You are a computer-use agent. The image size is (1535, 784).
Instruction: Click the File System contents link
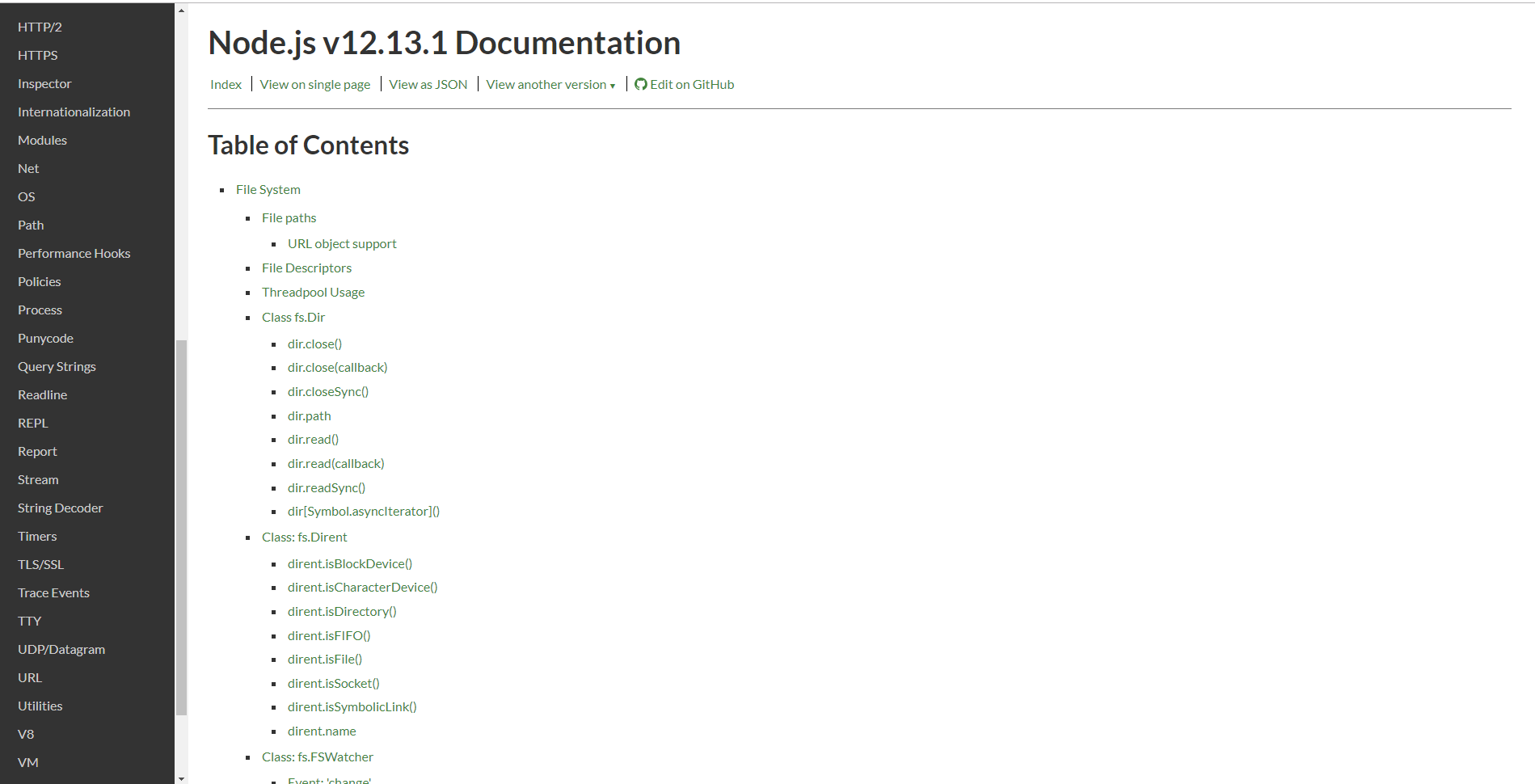tap(268, 190)
